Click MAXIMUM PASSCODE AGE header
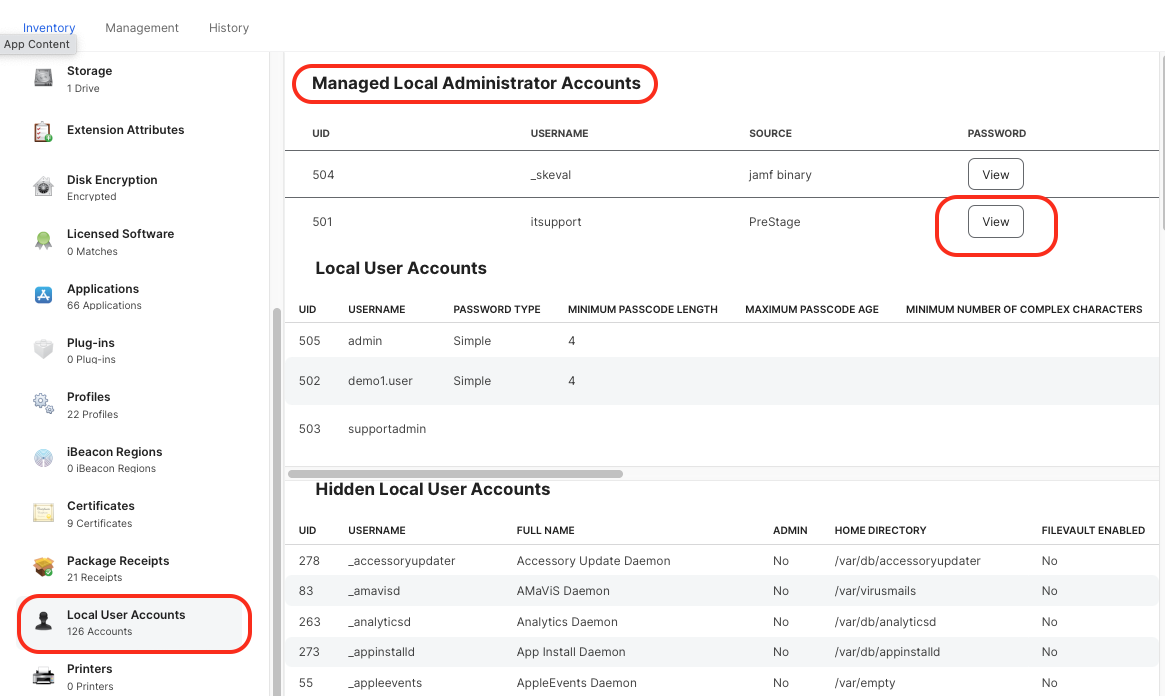The width and height of the screenshot is (1165, 696). (x=812, y=310)
